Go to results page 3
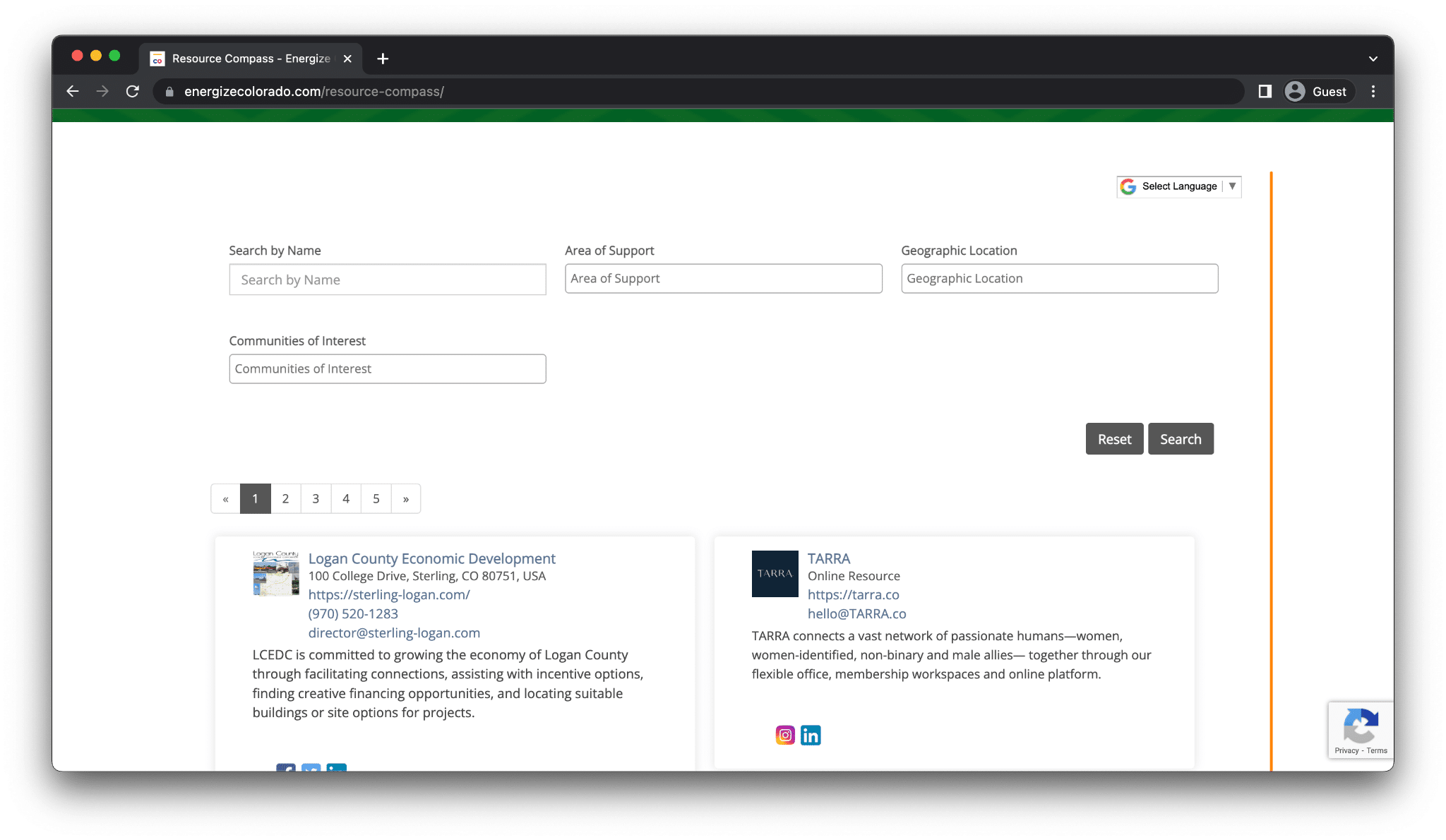 click(316, 498)
